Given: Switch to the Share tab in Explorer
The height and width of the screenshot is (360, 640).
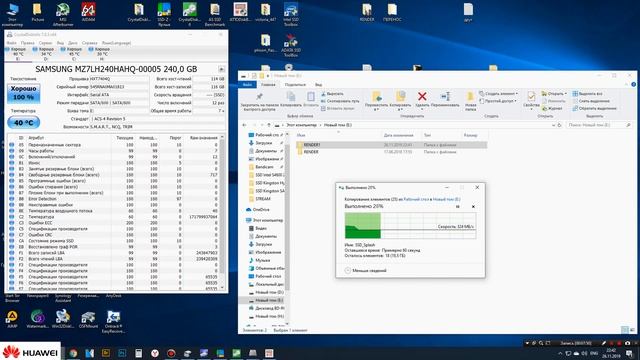Looking at the screenshot, I should coord(295,84).
